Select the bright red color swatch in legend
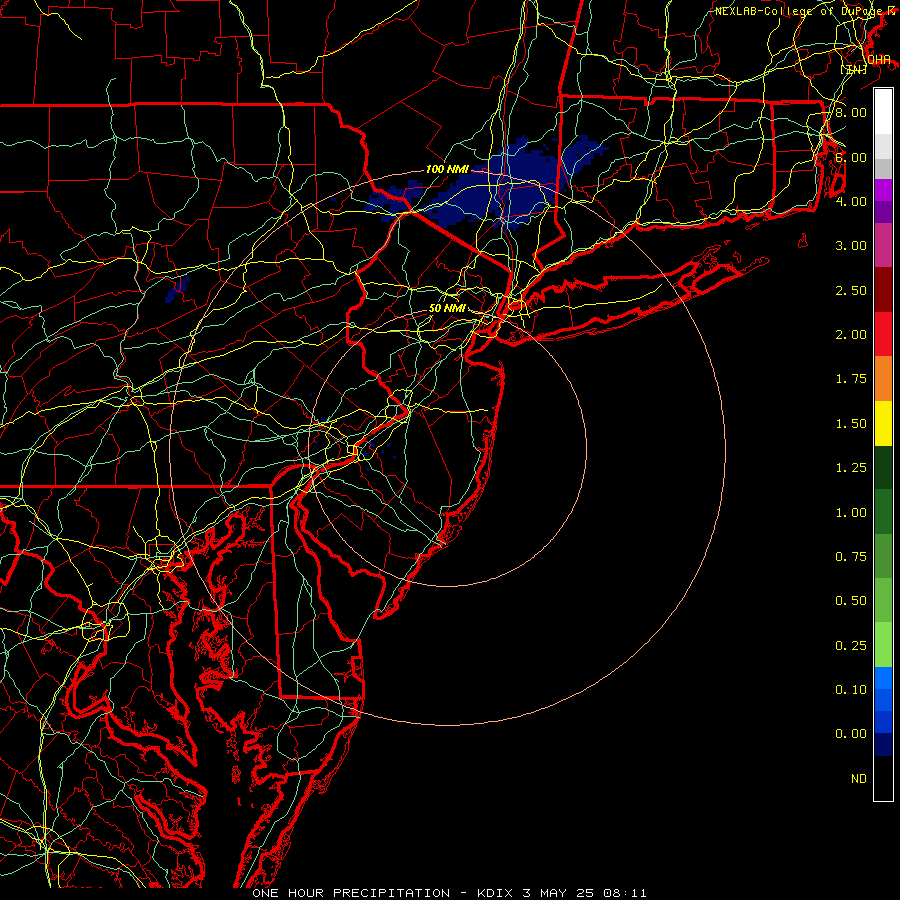 883,334
